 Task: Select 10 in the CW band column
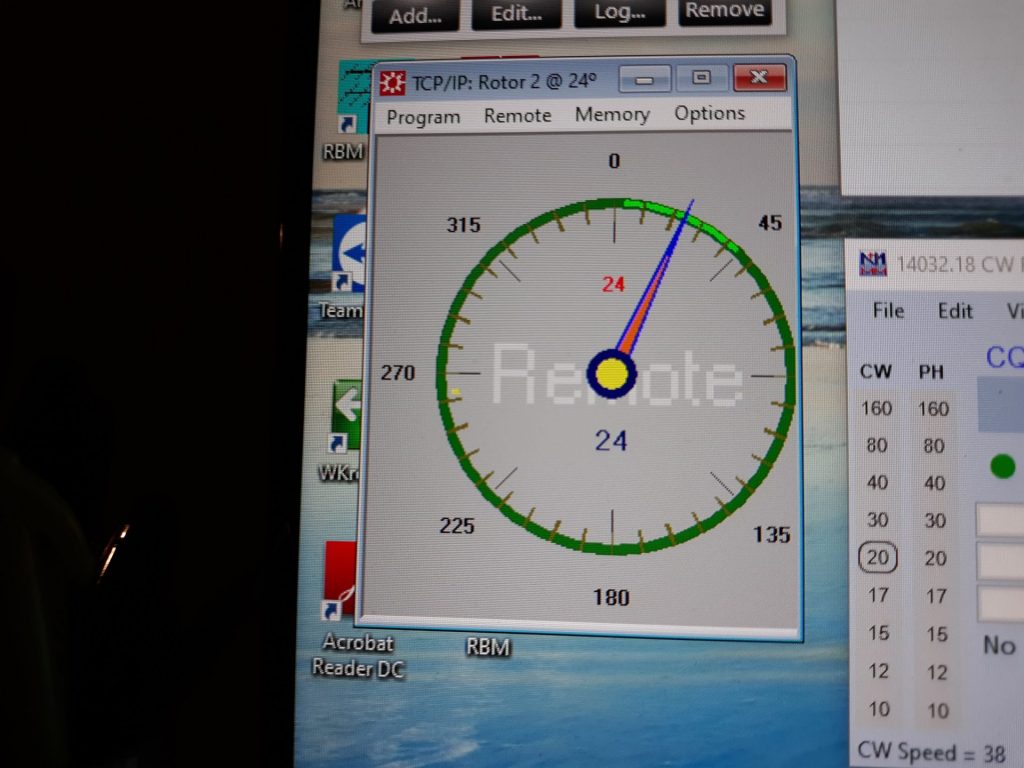pyautogui.click(x=879, y=709)
